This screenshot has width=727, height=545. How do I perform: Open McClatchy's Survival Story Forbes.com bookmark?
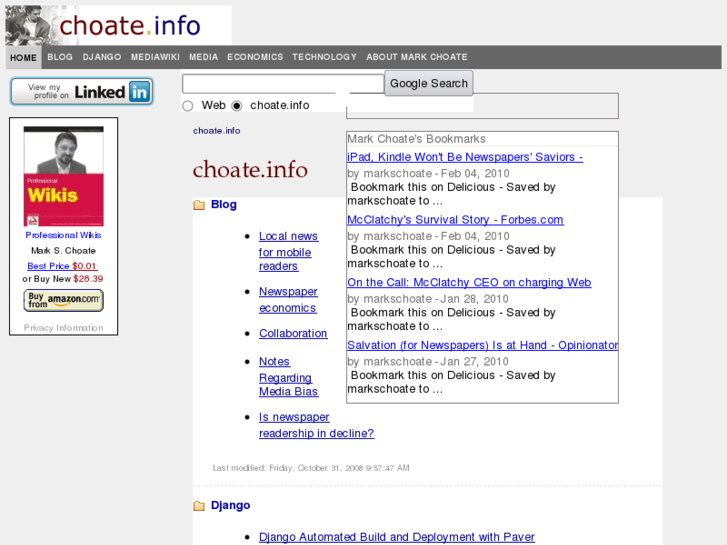click(455, 220)
